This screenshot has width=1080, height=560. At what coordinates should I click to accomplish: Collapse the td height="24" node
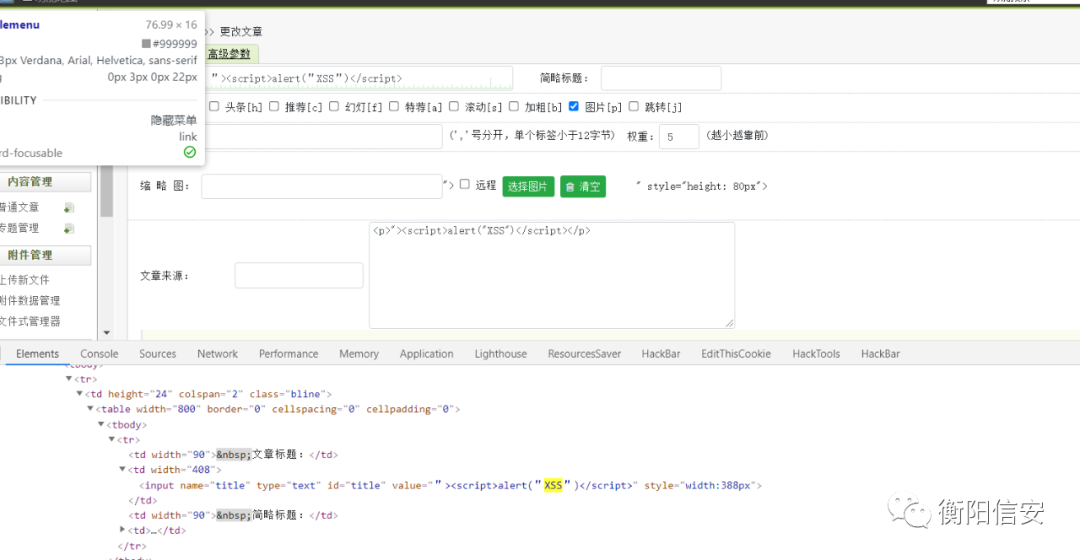(79, 394)
